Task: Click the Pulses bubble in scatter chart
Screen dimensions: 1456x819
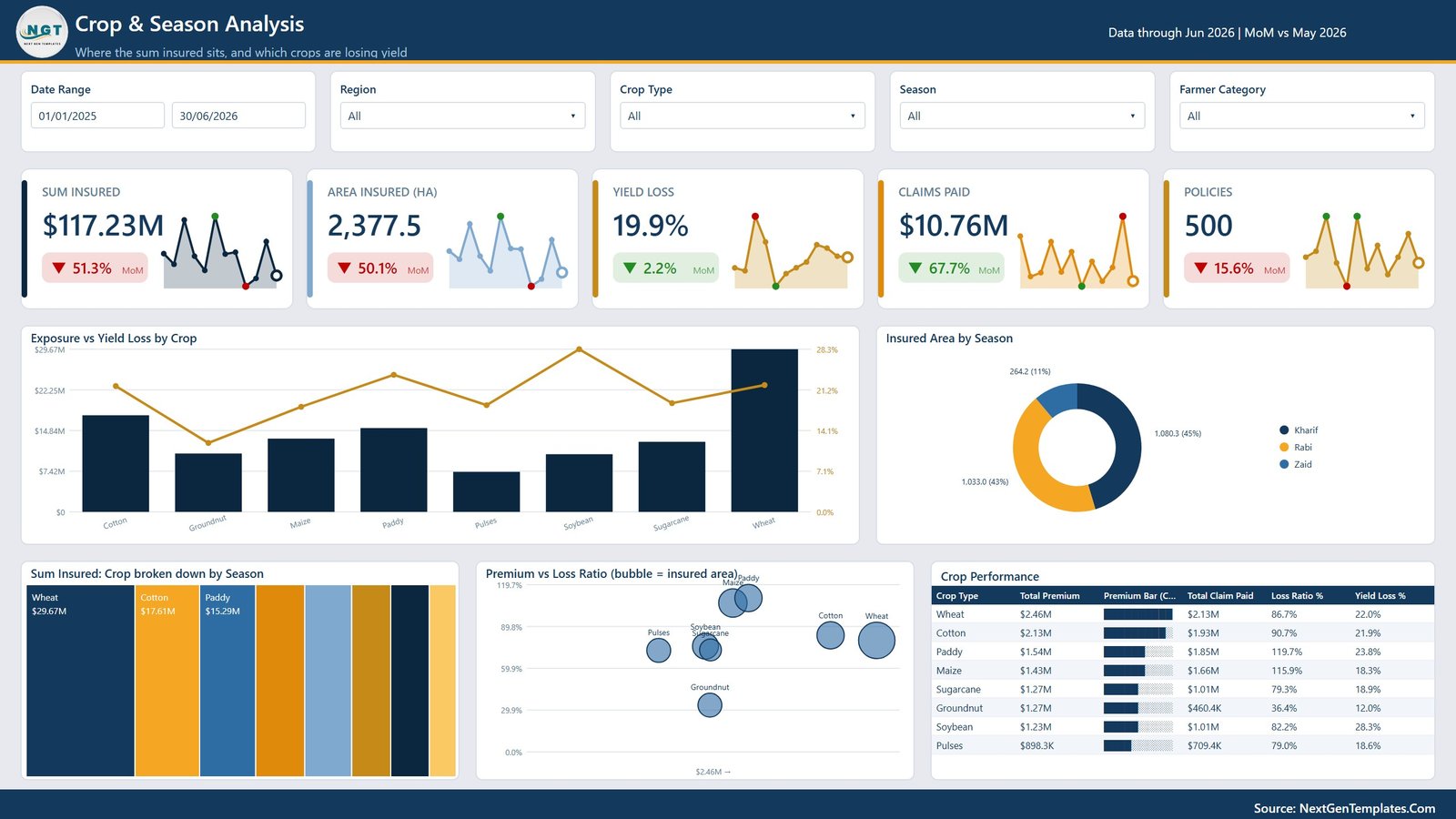Action: point(659,651)
